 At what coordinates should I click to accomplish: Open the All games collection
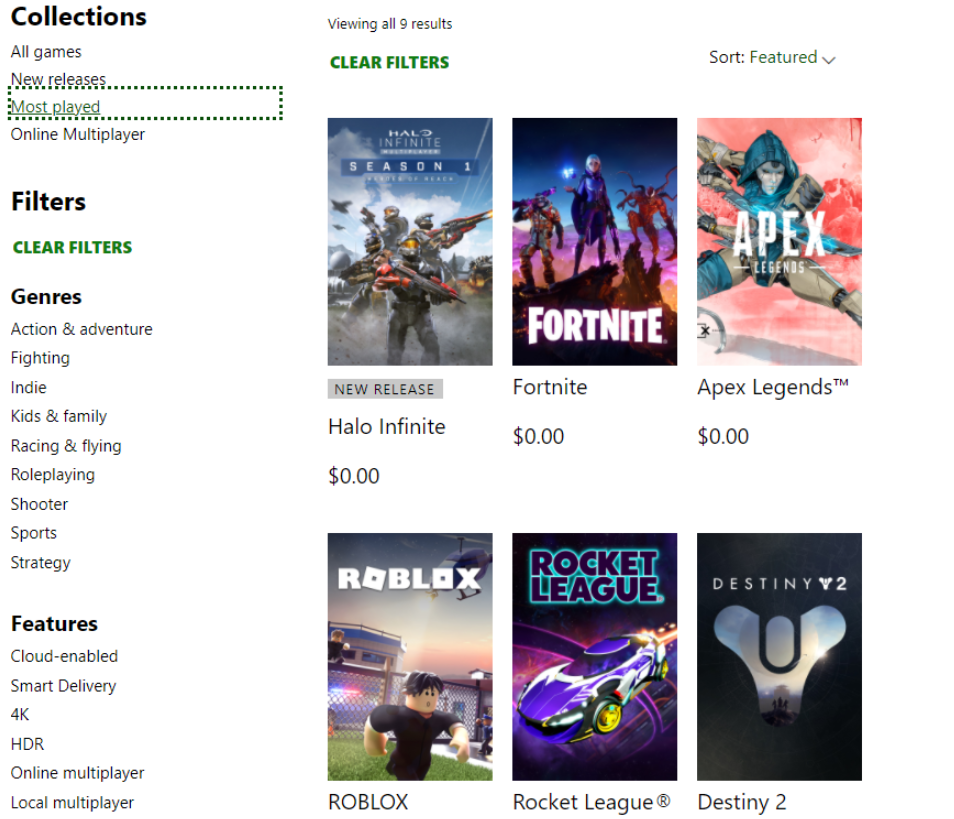pyautogui.click(x=46, y=52)
